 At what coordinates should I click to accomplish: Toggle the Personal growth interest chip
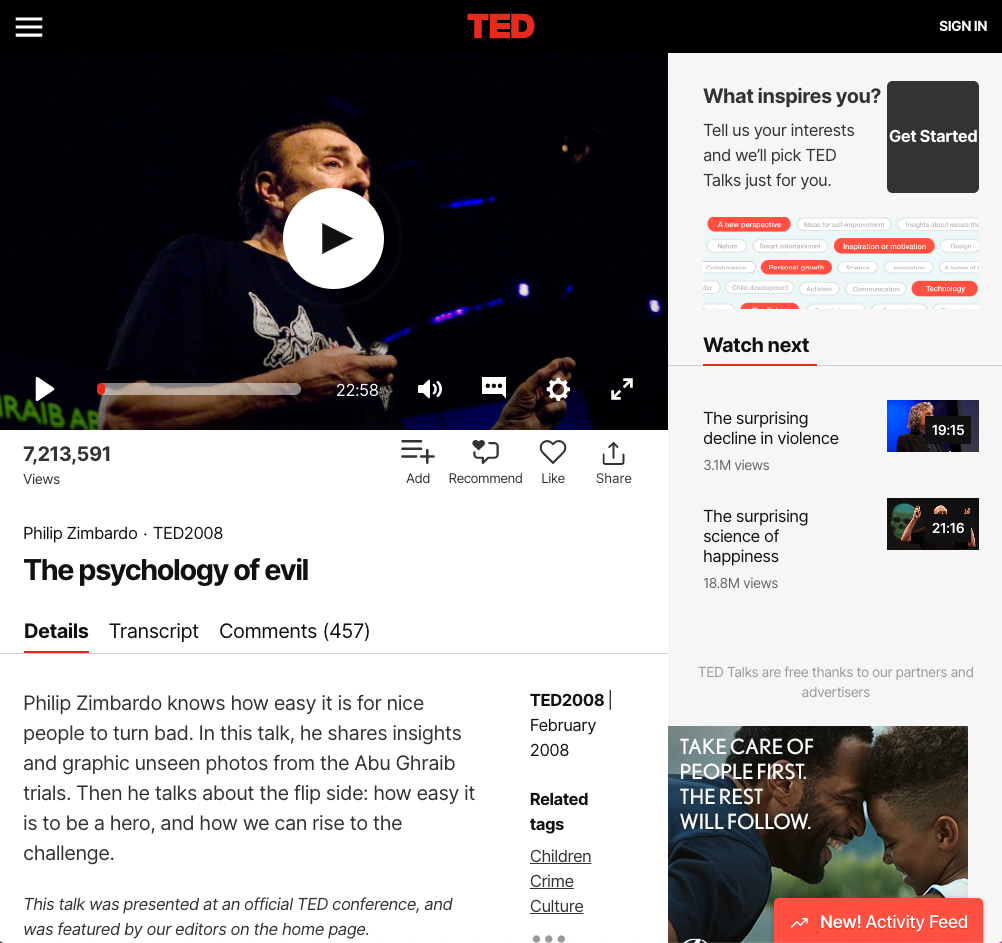796,268
